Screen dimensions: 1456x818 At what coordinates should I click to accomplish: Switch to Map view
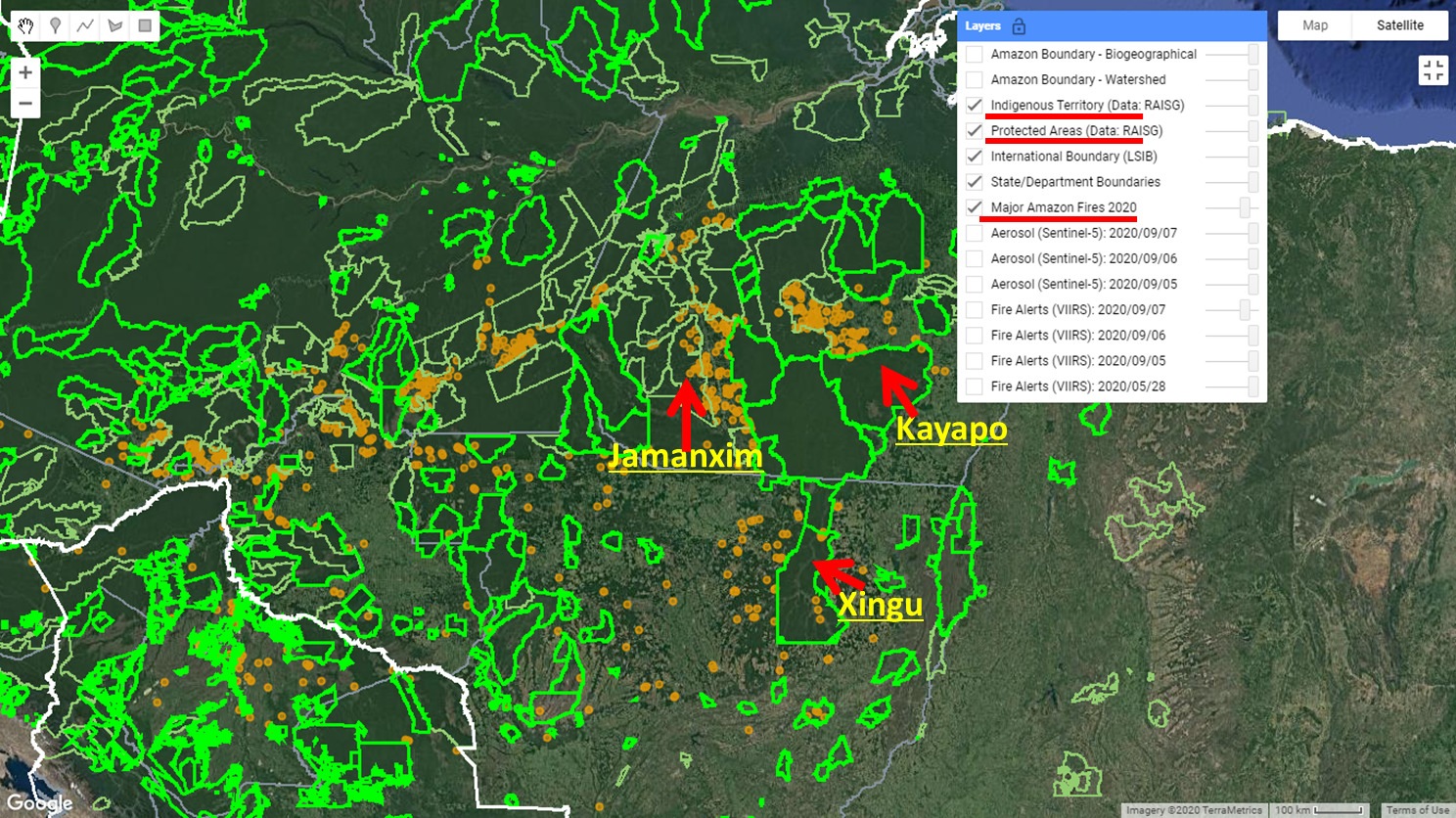point(1315,25)
